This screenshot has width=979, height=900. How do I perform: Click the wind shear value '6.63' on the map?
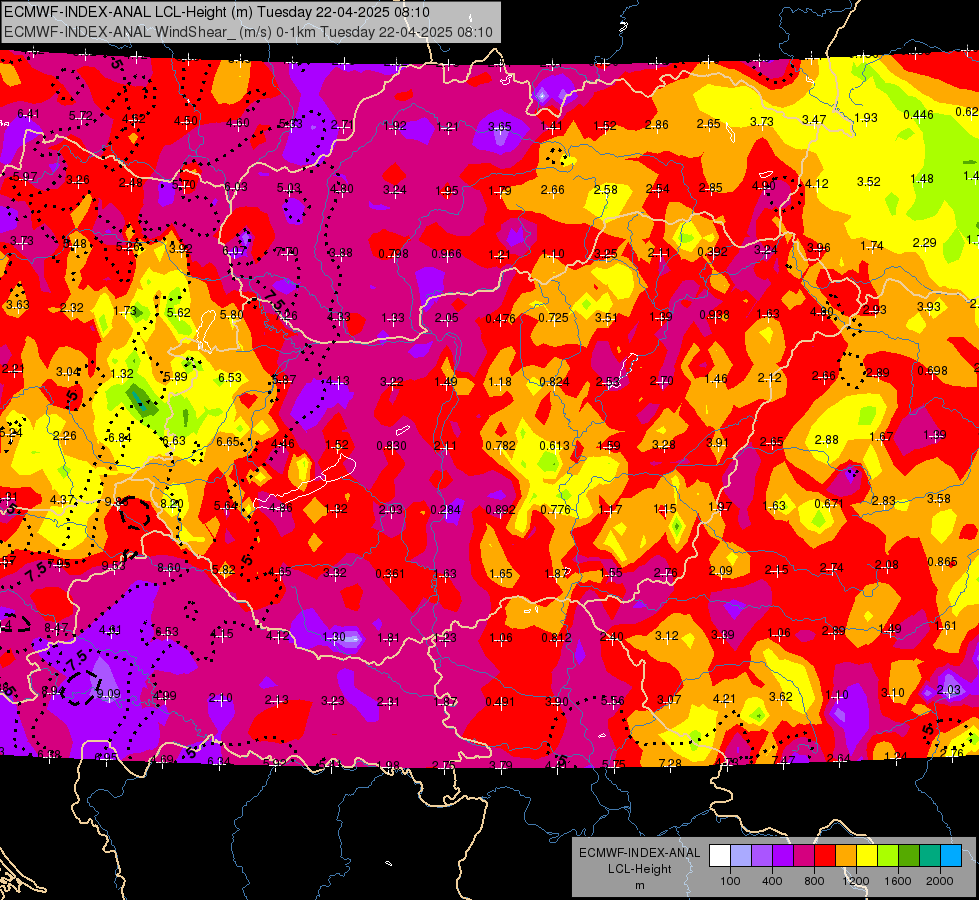coord(174,440)
